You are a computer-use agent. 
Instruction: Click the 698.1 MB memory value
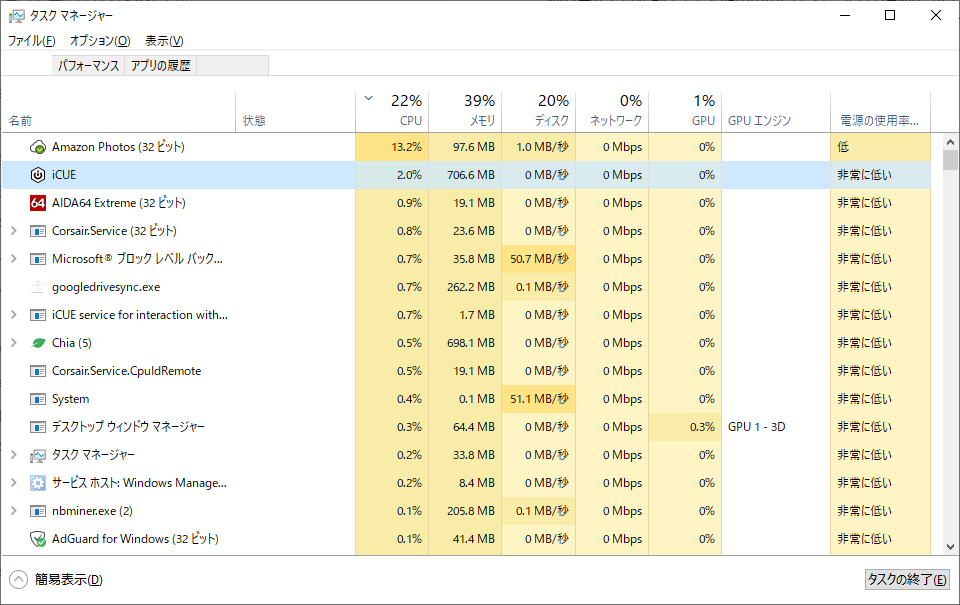coord(471,343)
